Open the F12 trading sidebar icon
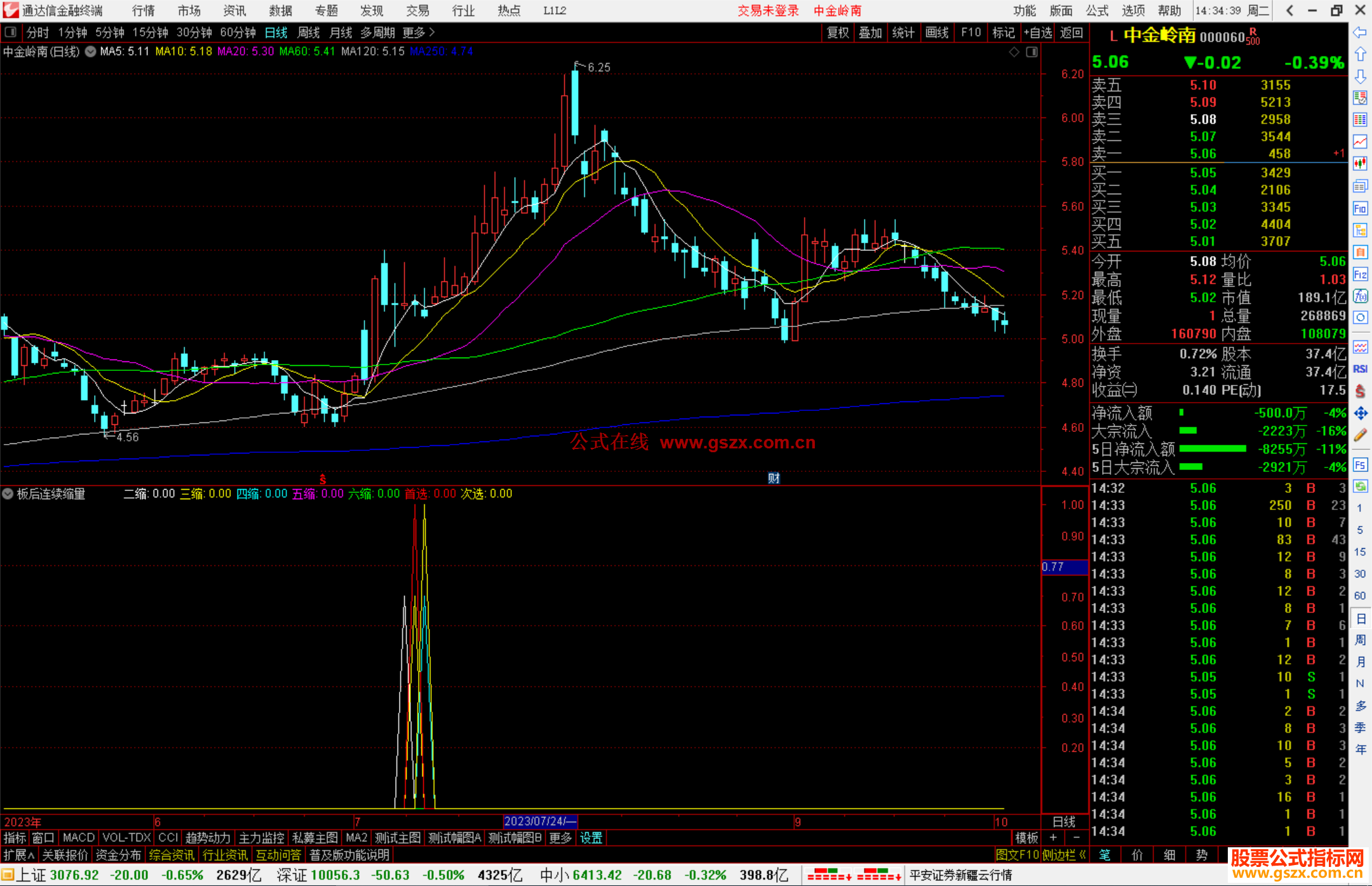Screen dimensions: 1372x886 (x=1360, y=274)
